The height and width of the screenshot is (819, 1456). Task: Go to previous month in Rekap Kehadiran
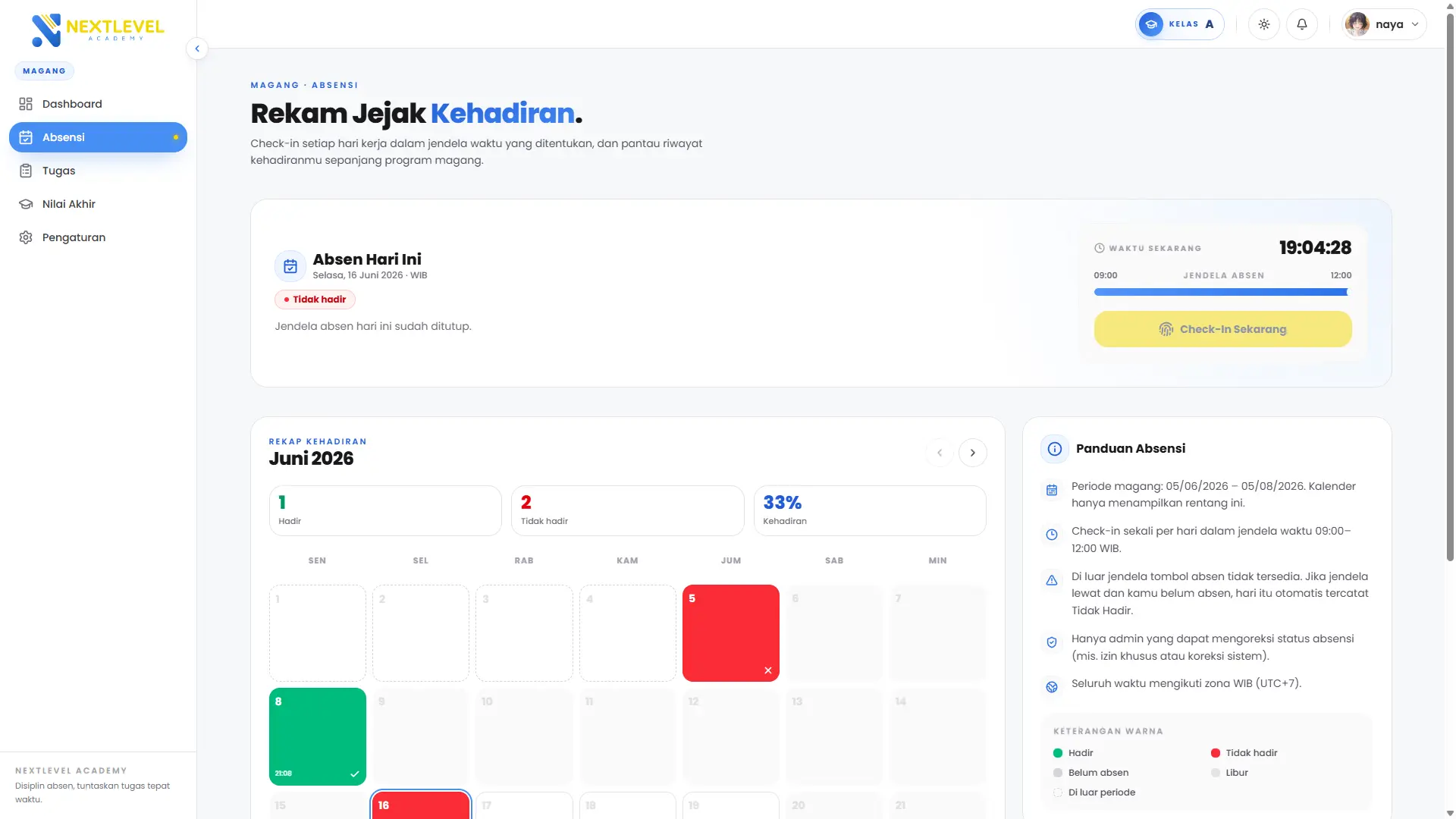point(940,453)
